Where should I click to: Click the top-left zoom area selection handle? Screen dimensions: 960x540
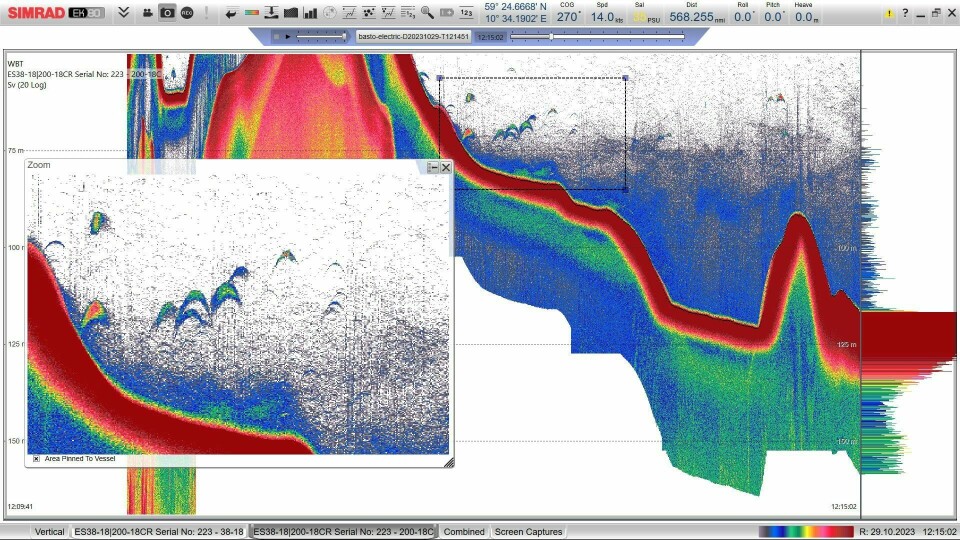440,78
